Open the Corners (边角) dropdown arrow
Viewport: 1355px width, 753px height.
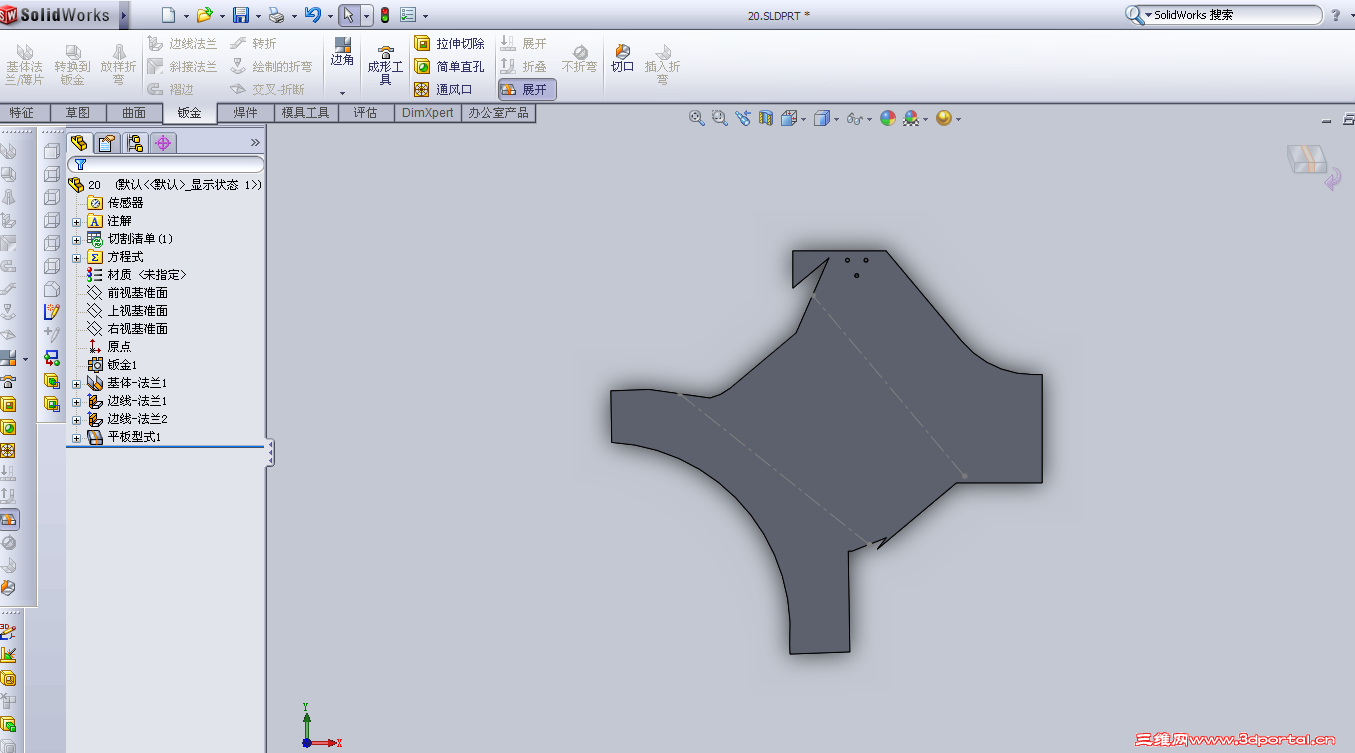(x=342, y=93)
